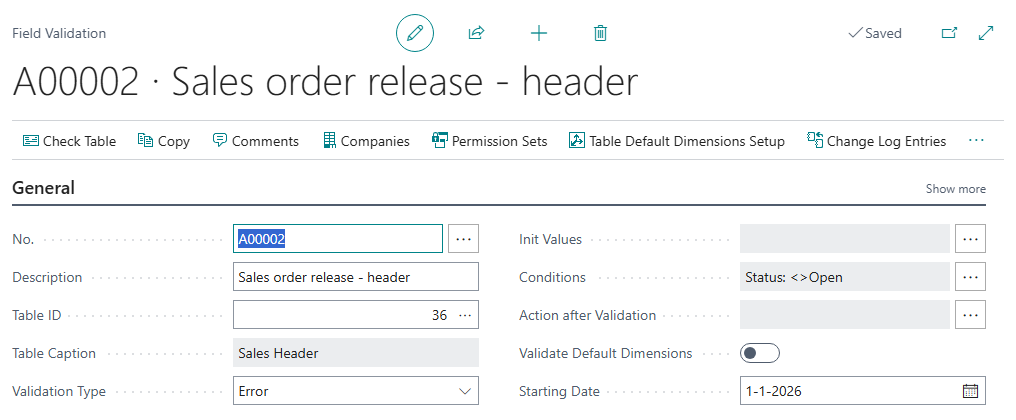Click the No. field A00002
The image size is (1016, 420).
[338, 239]
